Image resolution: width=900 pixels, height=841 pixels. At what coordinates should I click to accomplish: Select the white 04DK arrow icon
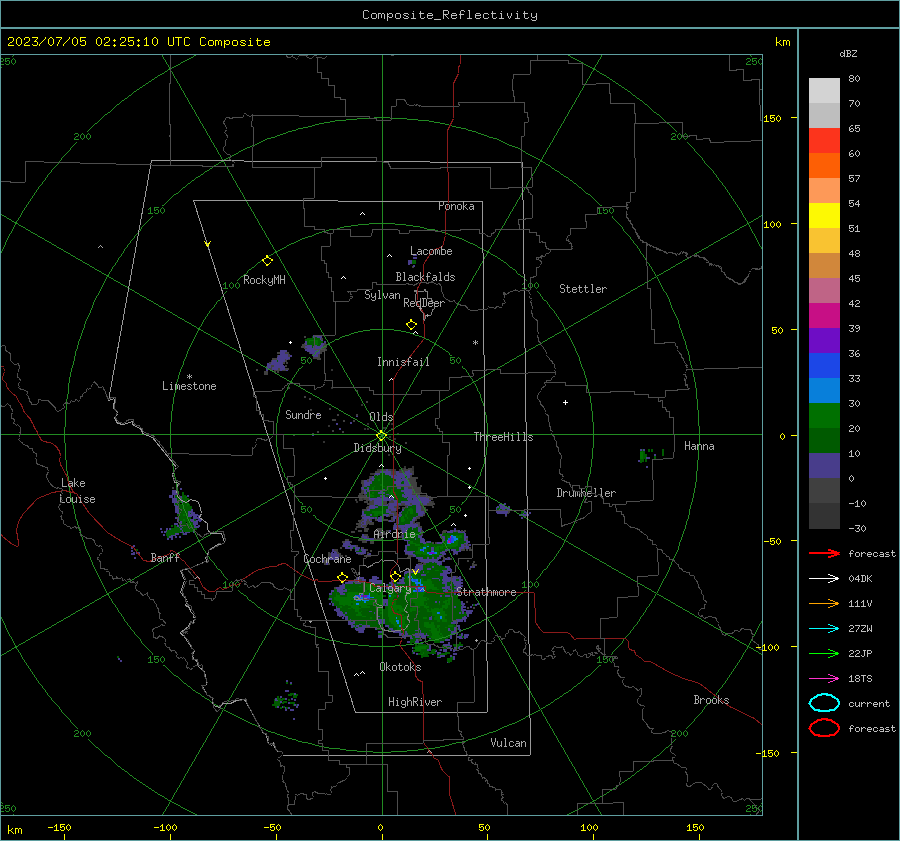[x=824, y=579]
